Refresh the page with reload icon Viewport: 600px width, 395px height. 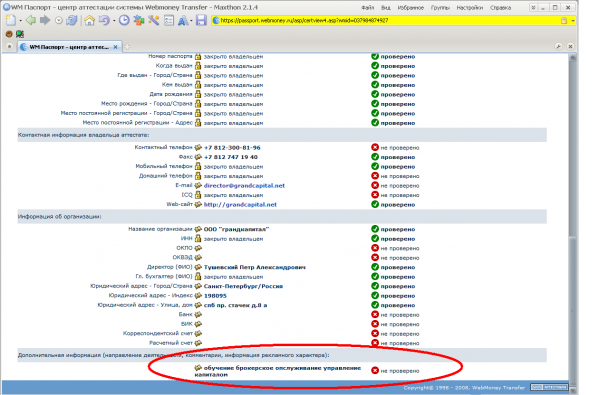coord(72,20)
